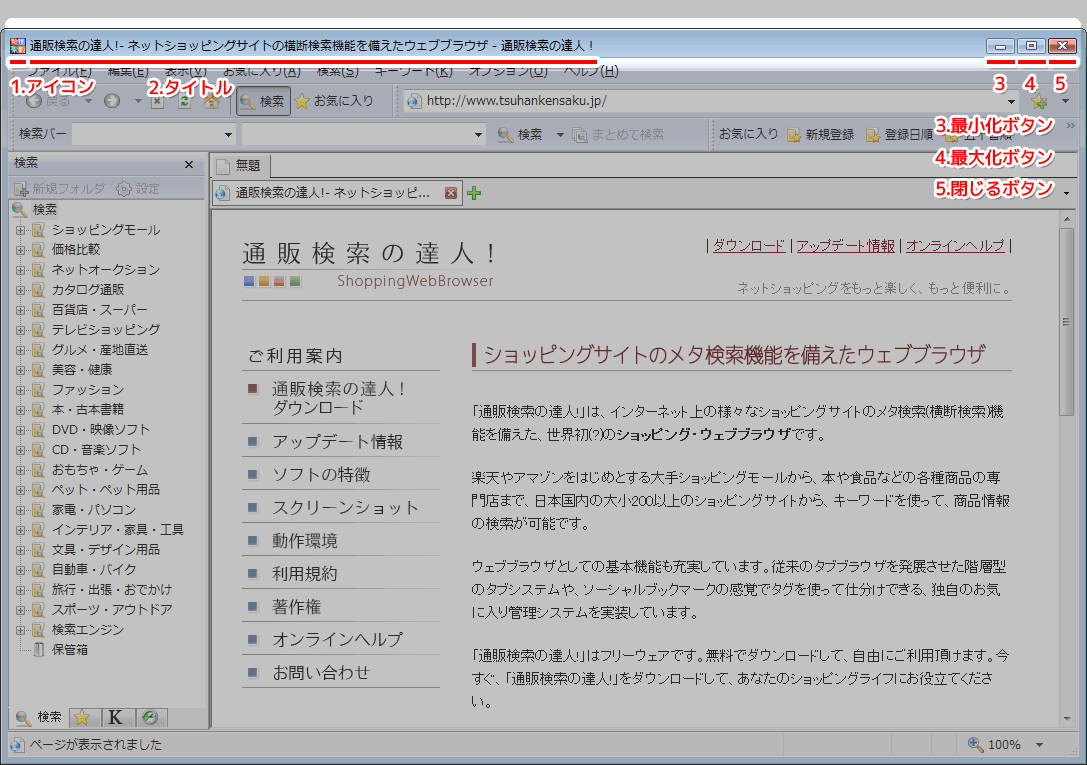
Task: Sort favorites with the 登録日順 button
Action: (x=900, y=134)
